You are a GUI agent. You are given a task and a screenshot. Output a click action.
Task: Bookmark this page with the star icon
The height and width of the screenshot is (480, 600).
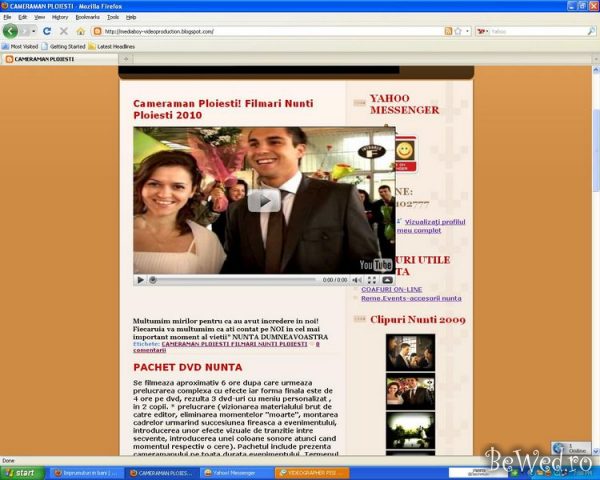(458, 31)
